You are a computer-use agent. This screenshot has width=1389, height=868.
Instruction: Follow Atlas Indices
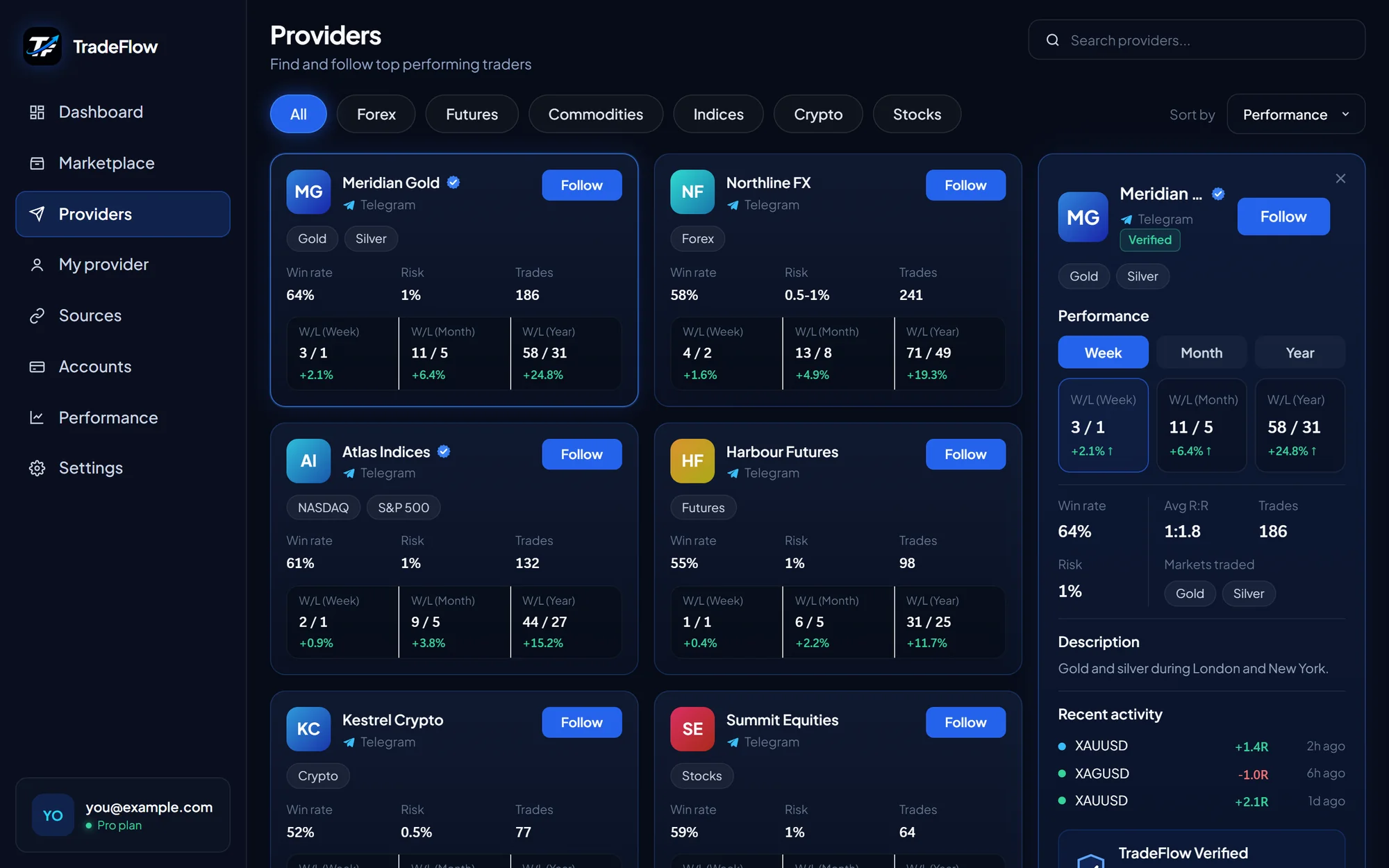pos(582,454)
